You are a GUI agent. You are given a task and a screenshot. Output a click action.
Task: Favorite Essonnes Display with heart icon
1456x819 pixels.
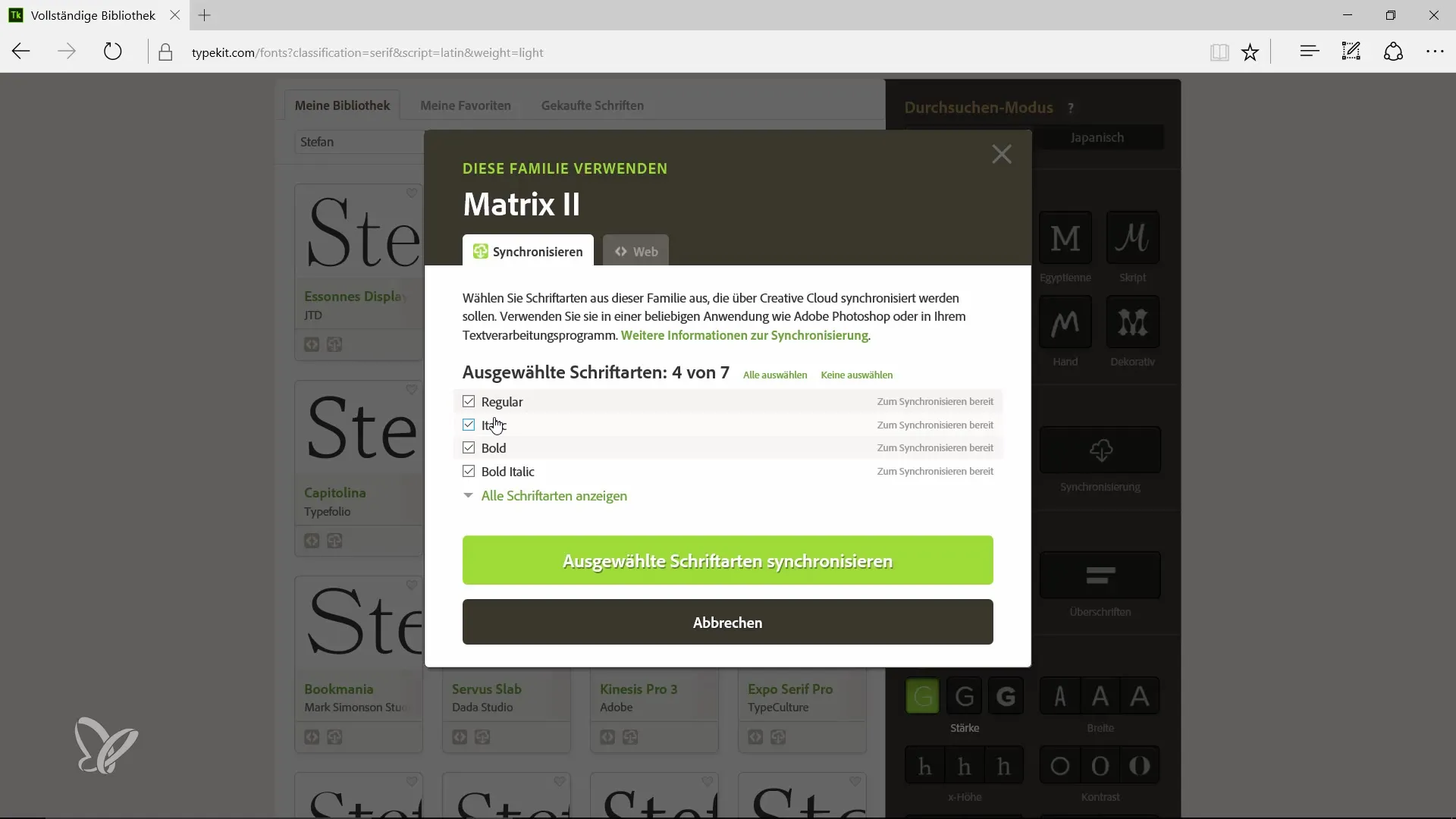coord(411,193)
